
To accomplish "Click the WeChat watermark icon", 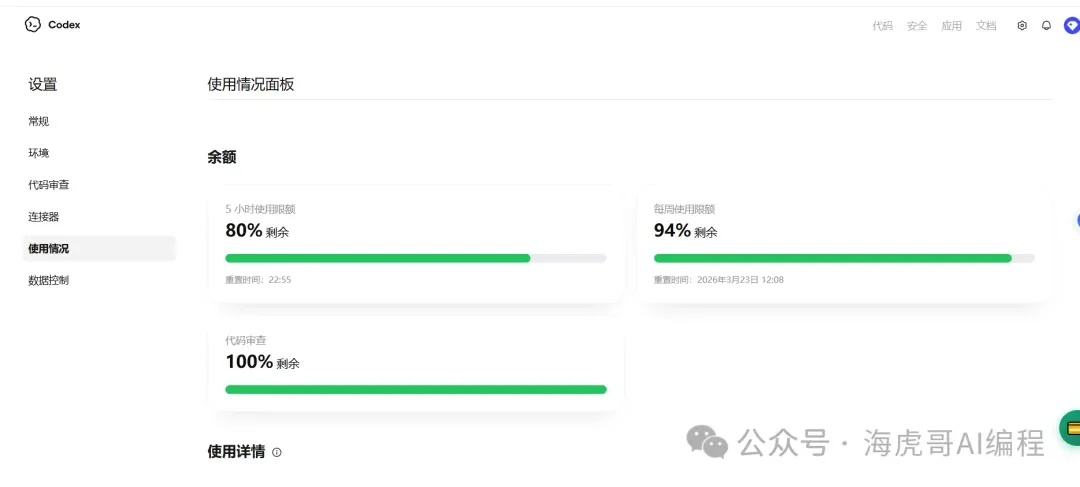I will coord(713,443).
